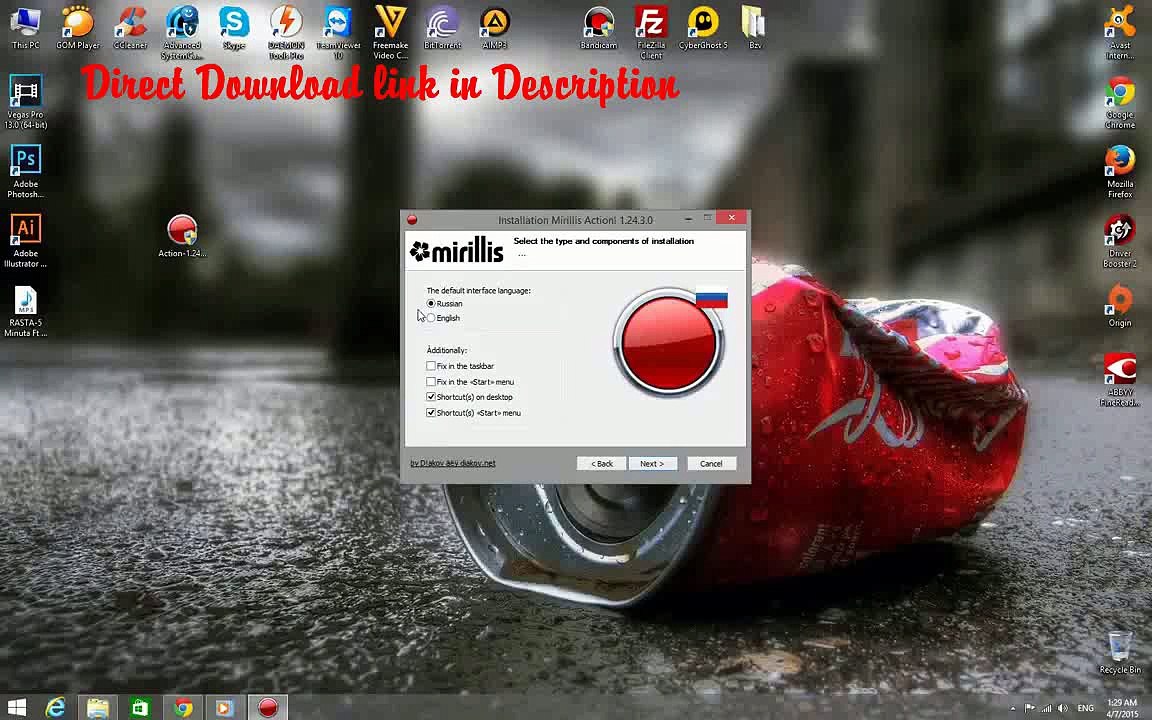The height and width of the screenshot is (720, 1152).
Task: Launch CyberGhost 5 shortcut
Action: click(x=703, y=28)
